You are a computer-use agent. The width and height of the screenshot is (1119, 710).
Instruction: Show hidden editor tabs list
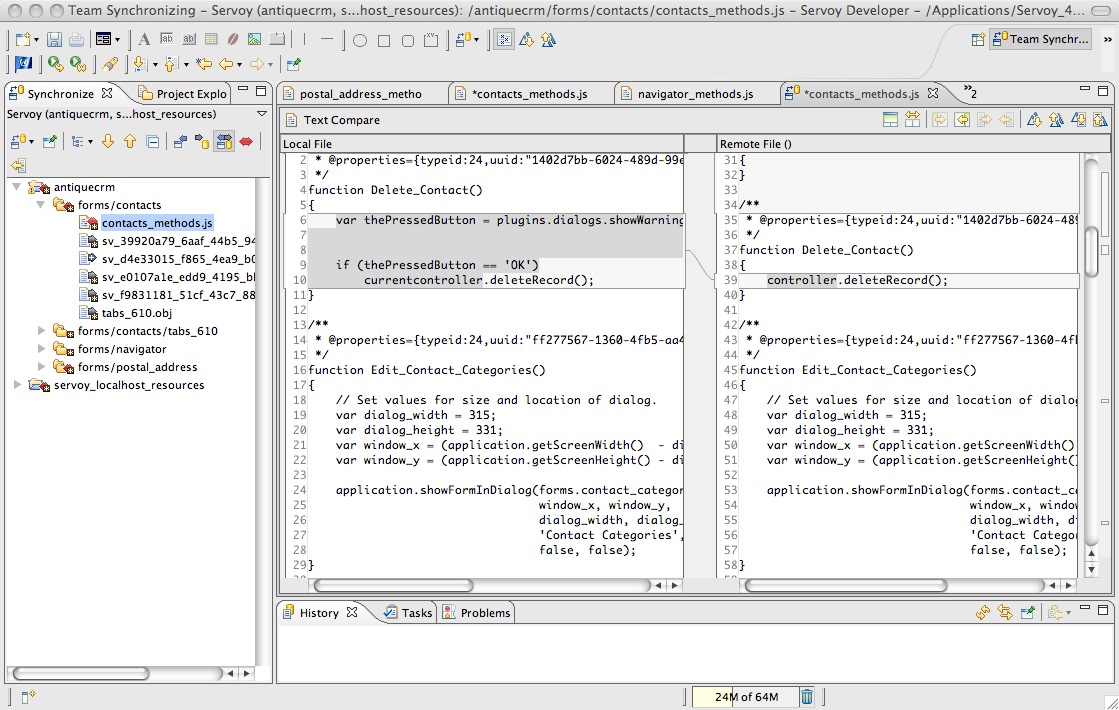point(969,93)
